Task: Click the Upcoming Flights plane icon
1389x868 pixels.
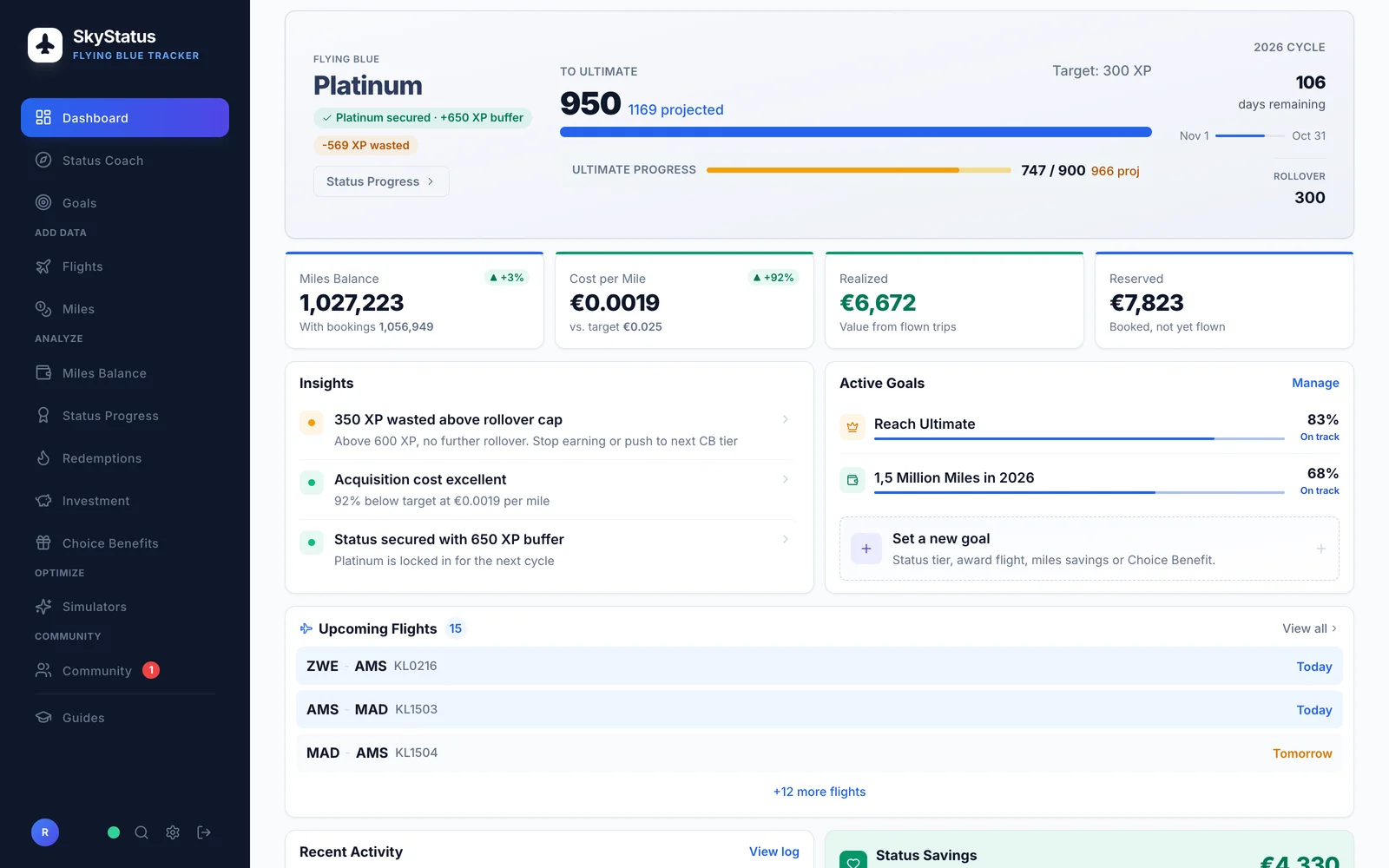Action: [306, 628]
